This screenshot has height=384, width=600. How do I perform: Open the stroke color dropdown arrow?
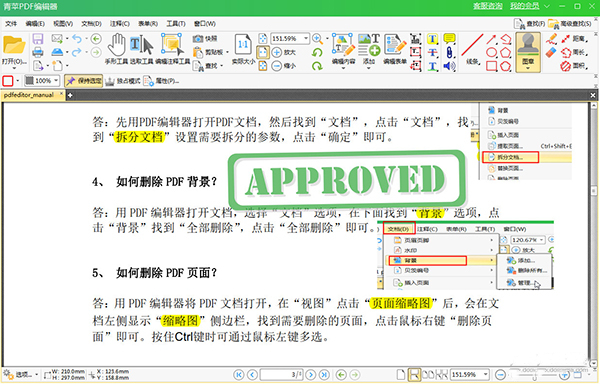click(x=17, y=81)
